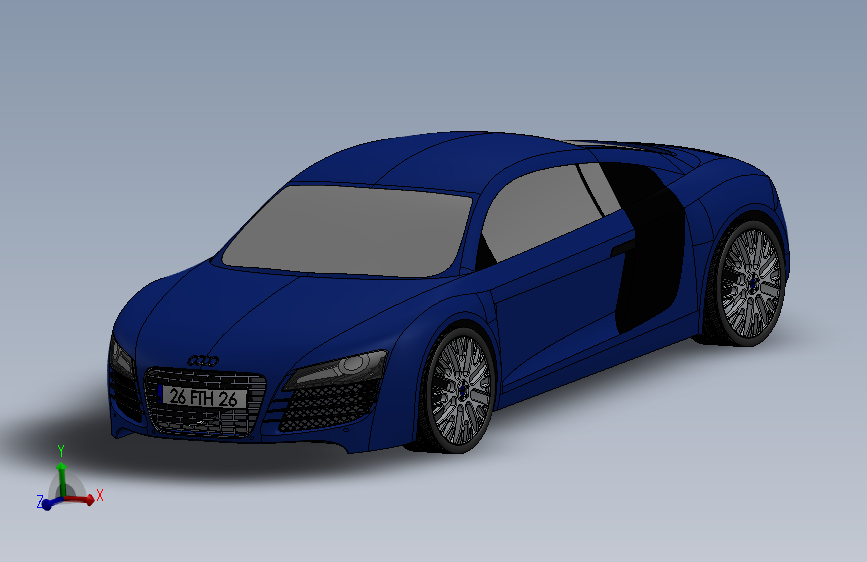The image size is (867, 562).
Task: Select the rear wheel rim
Action: (x=751, y=283)
